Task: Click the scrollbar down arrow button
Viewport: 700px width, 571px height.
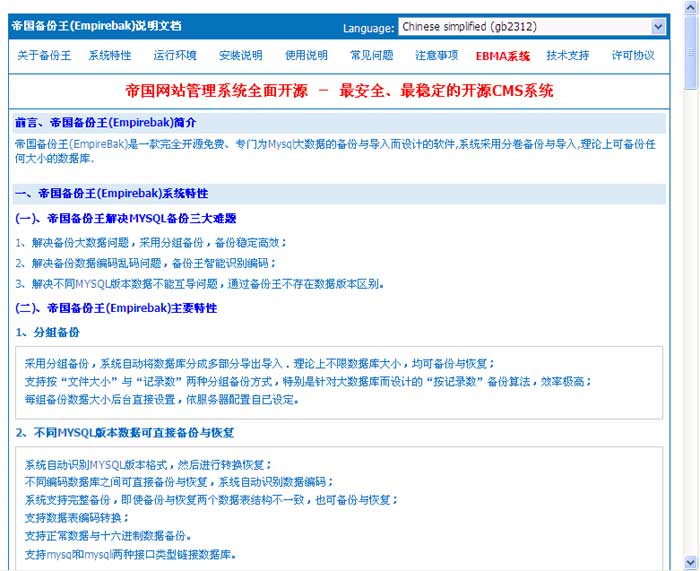Action: (690, 563)
